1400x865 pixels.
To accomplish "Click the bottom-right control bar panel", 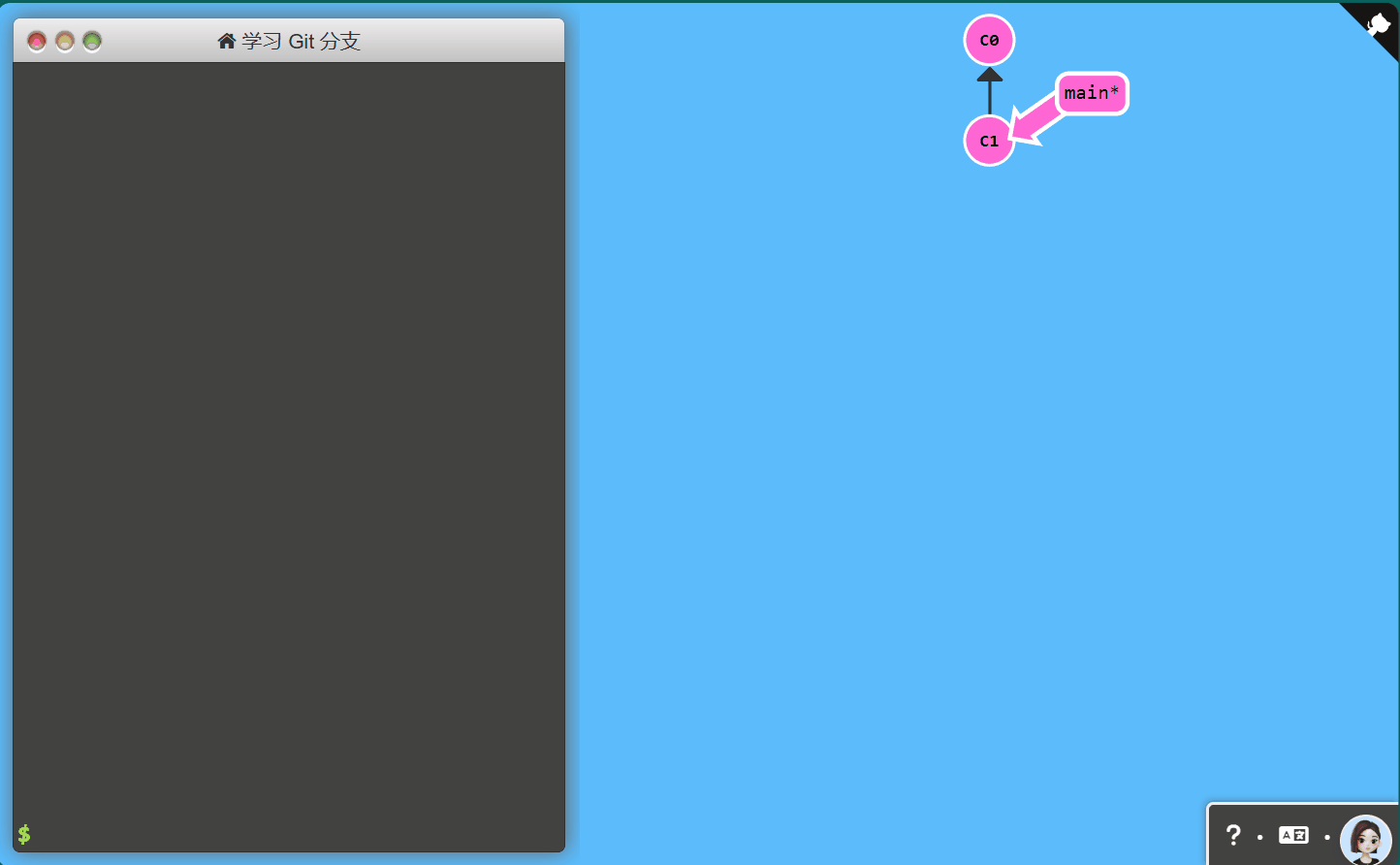I will (1299, 834).
